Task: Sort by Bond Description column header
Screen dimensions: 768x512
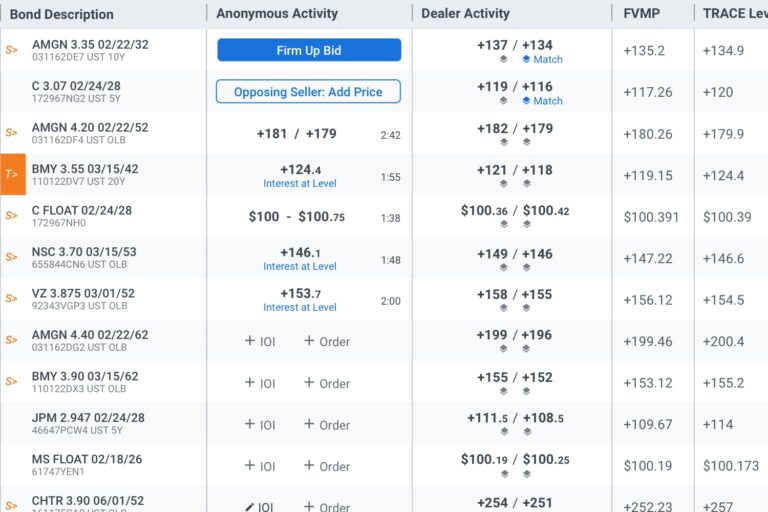Action: pyautogui.click(x=62, y=14)
